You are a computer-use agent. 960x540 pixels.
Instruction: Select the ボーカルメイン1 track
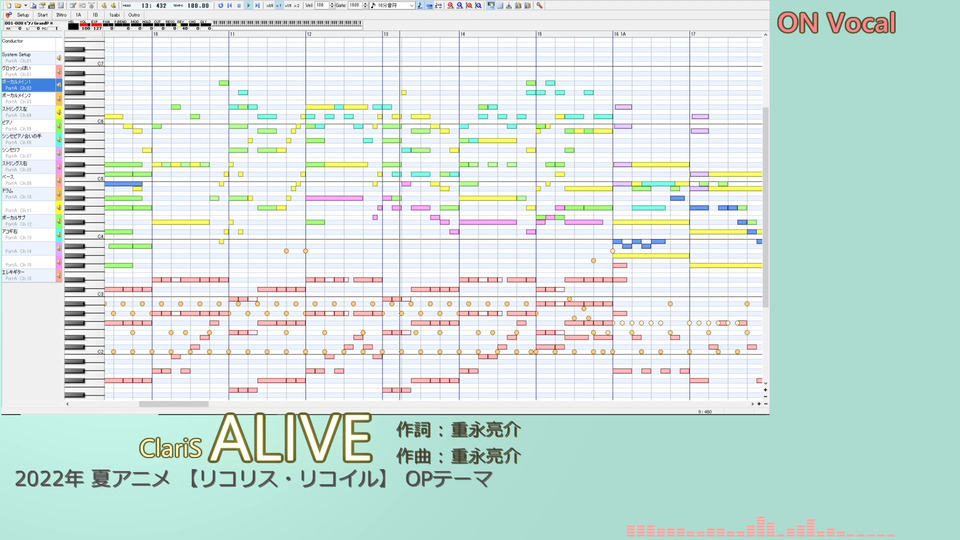pyautogui.click(x=29, y=84)
